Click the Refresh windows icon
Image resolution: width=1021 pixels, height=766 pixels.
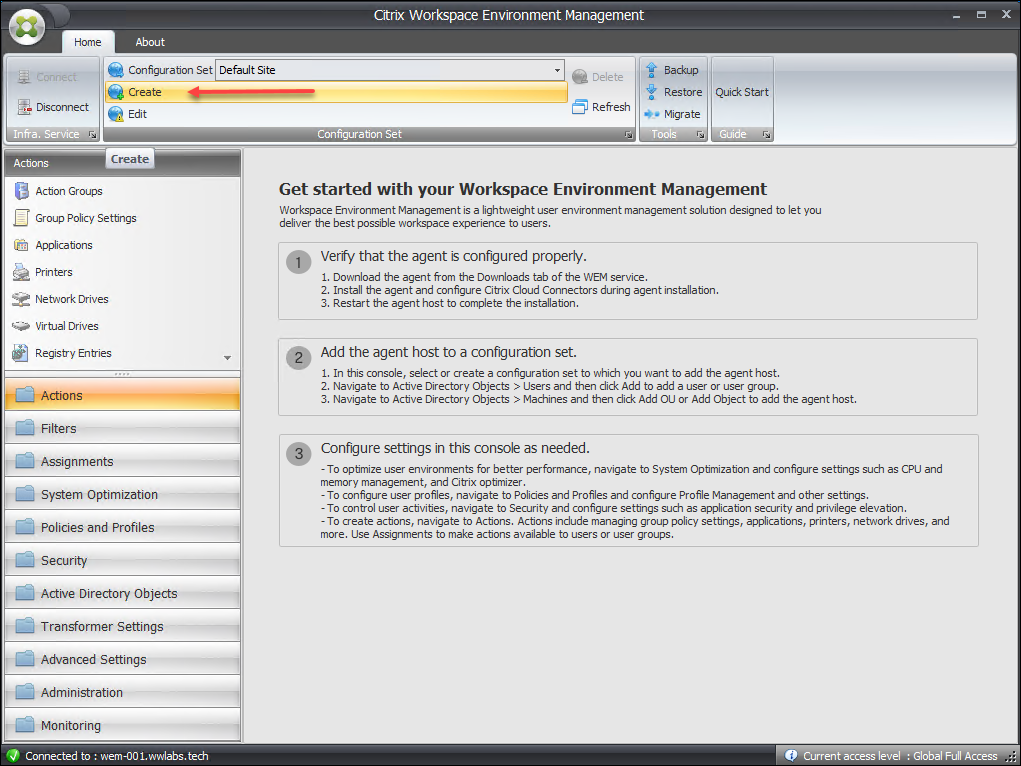click(x=580, y=107)
